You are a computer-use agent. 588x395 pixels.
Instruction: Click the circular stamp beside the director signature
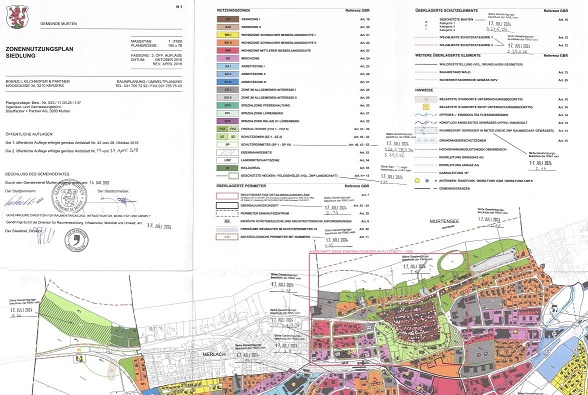76,240
